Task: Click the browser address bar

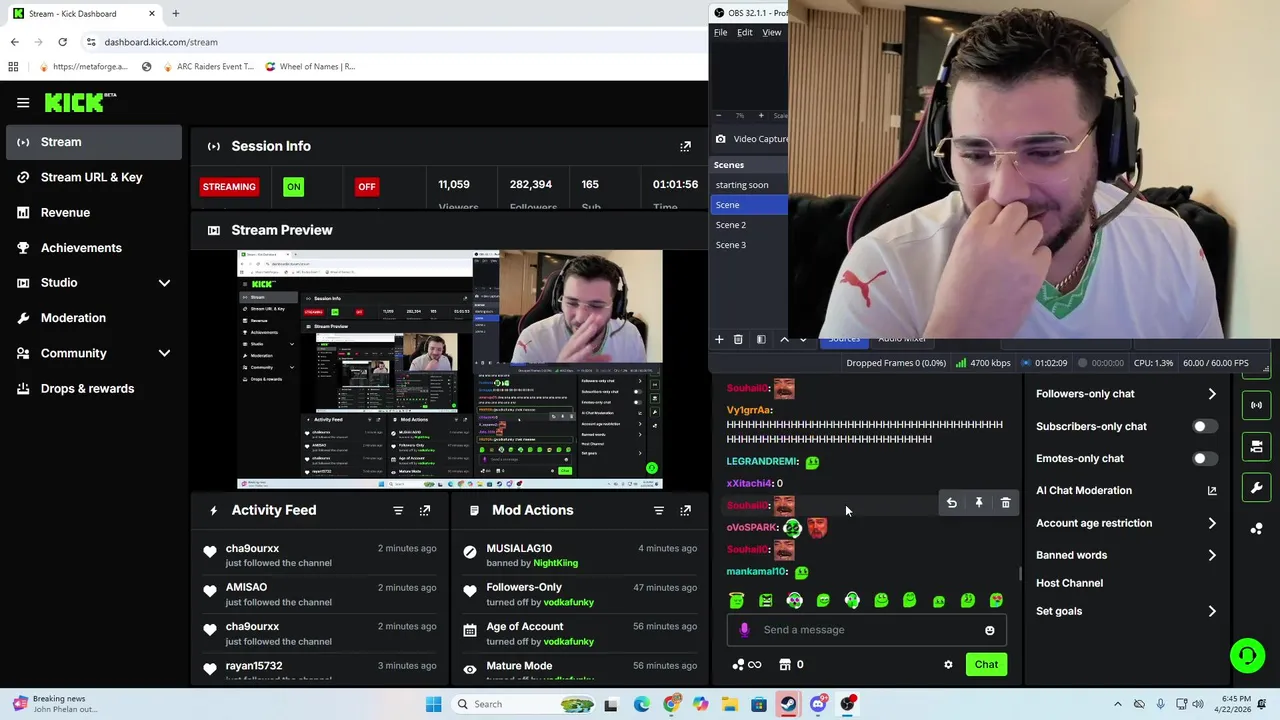Action: coord(390,42)
